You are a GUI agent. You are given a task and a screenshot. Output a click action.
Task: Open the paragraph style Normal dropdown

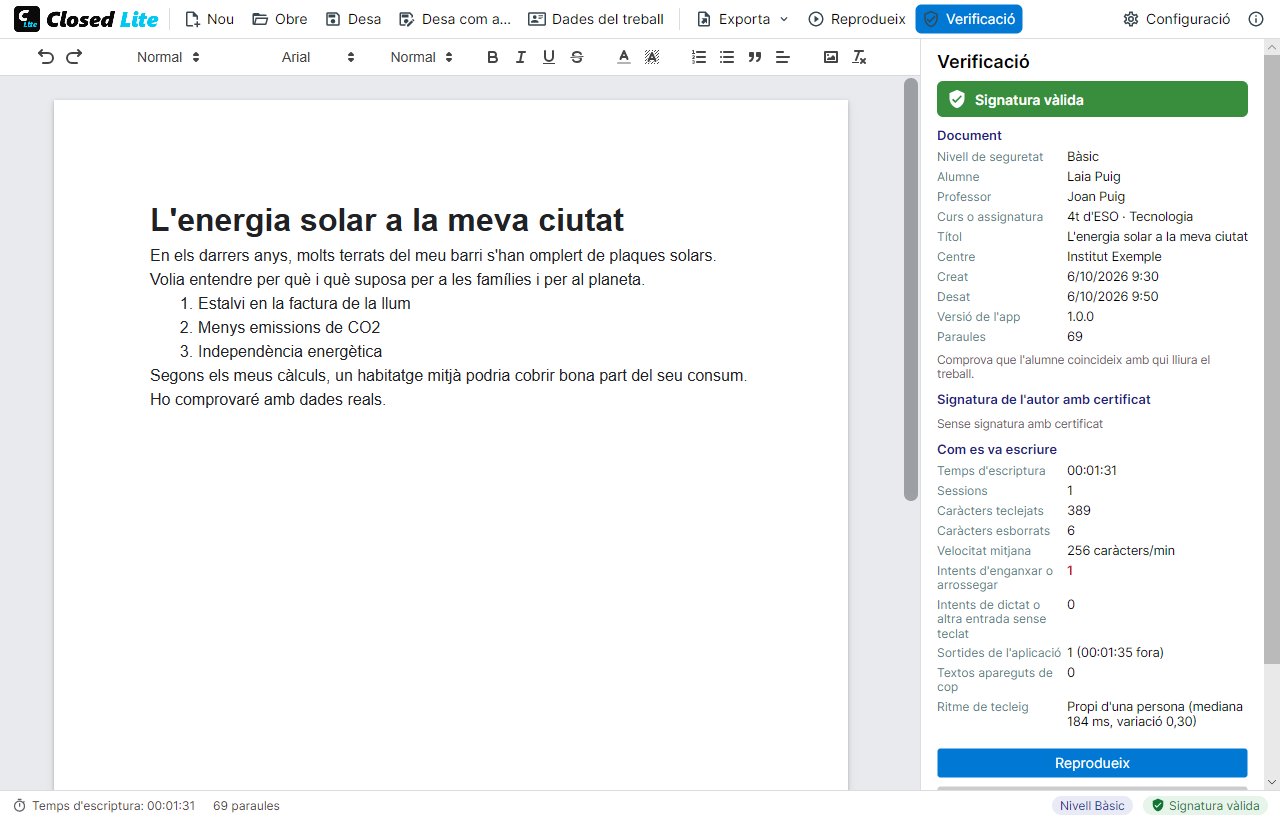tap(168, 57)
